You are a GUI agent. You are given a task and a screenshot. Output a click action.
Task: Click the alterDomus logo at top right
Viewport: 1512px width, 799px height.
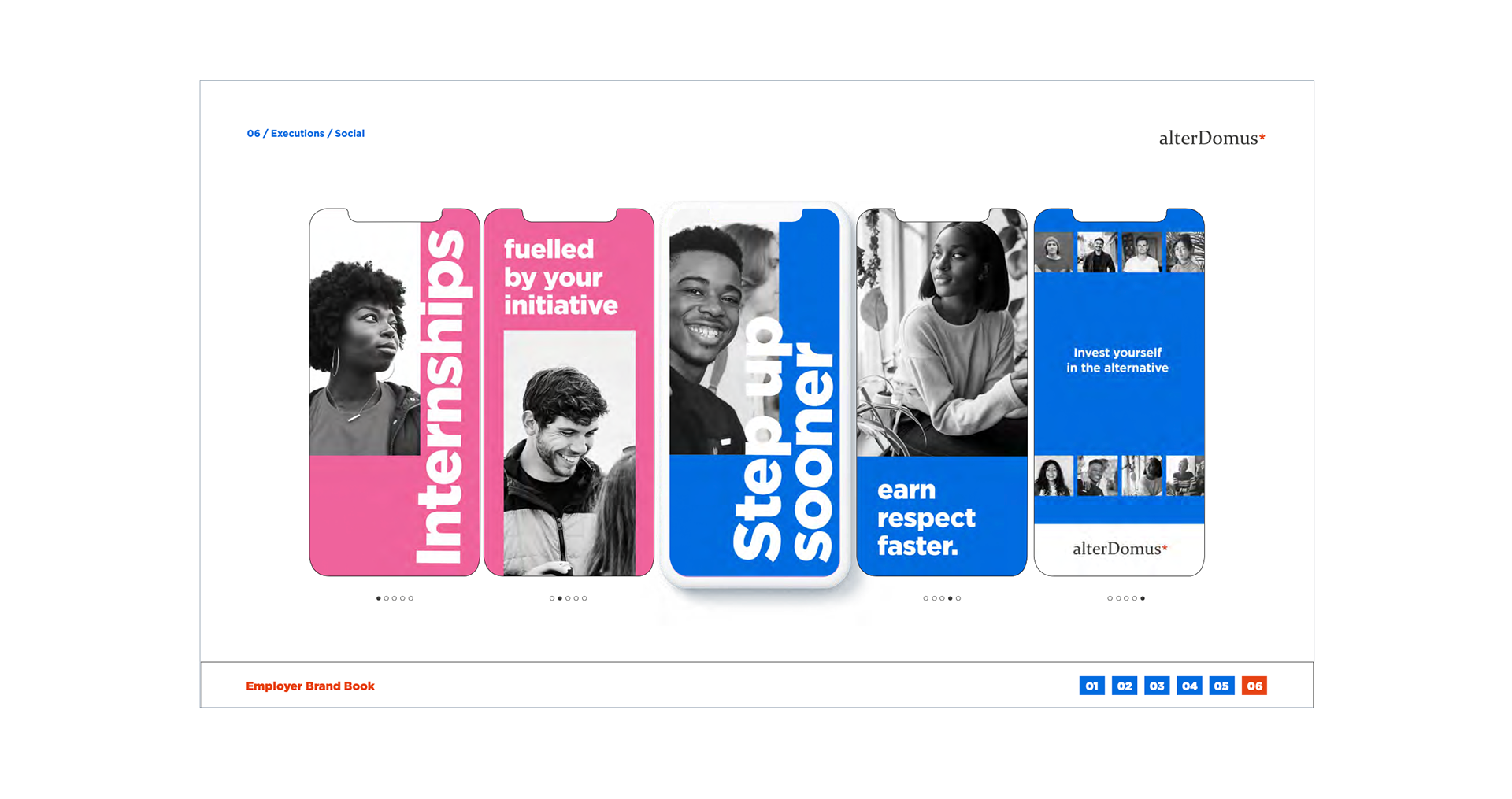(1212, 139)
